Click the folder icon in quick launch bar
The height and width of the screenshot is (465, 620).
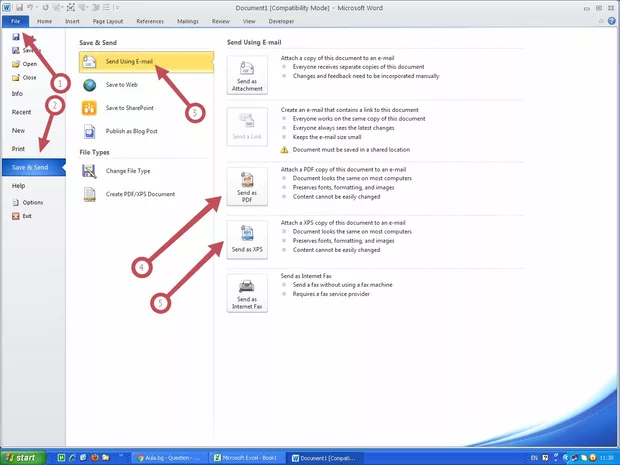coord(106,458)
